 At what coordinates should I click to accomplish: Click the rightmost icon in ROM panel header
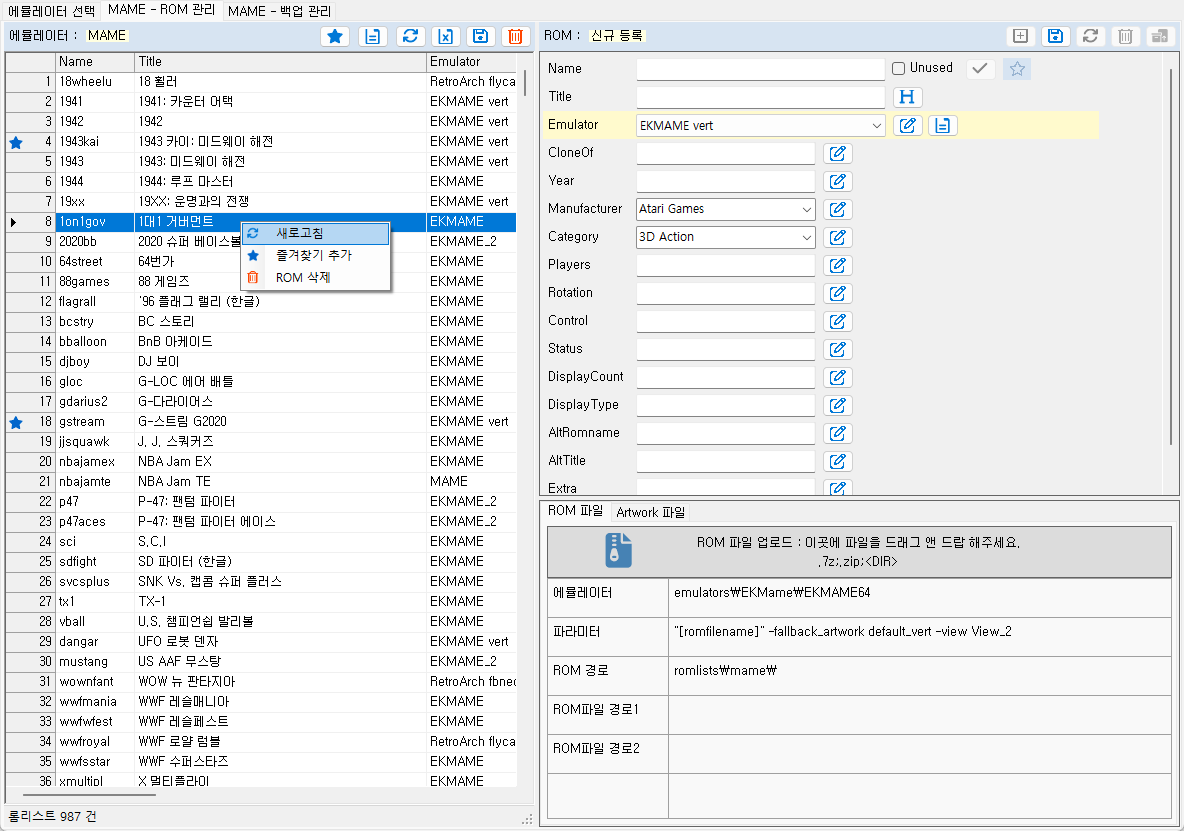pyautogui.click(x=1160, y=36)
